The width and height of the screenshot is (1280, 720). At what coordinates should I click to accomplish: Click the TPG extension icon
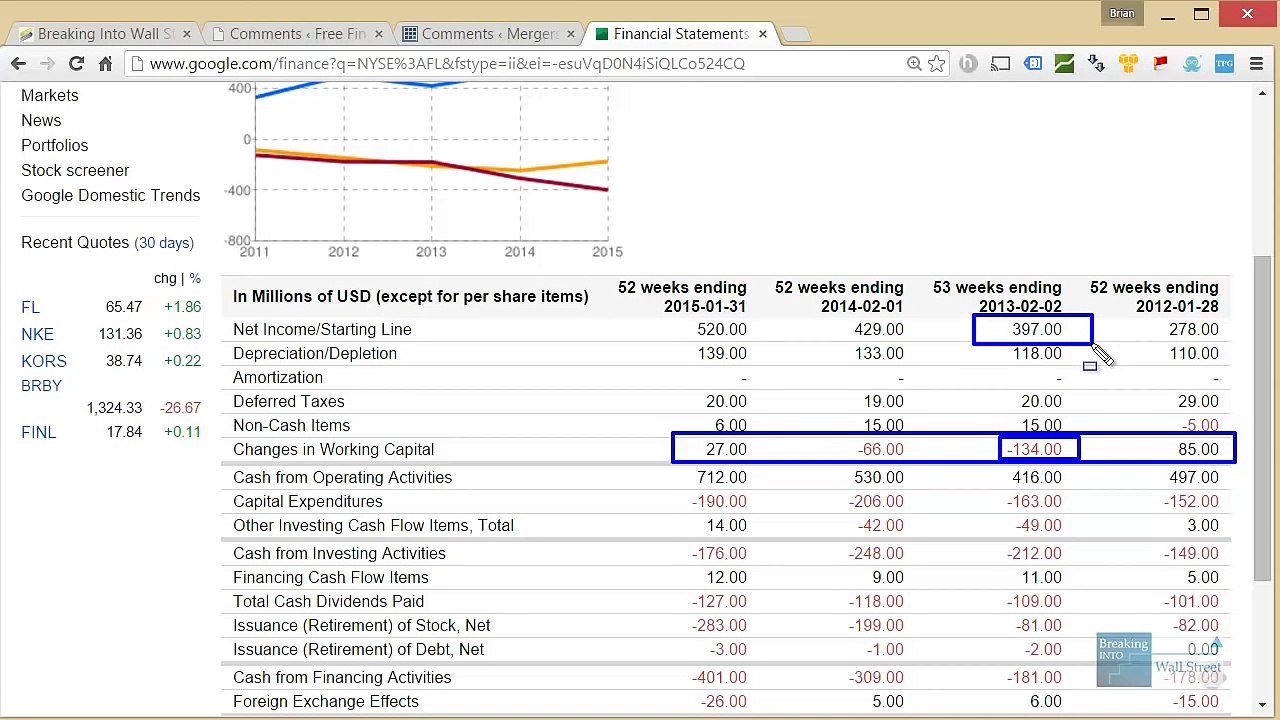coord(1224,64)
